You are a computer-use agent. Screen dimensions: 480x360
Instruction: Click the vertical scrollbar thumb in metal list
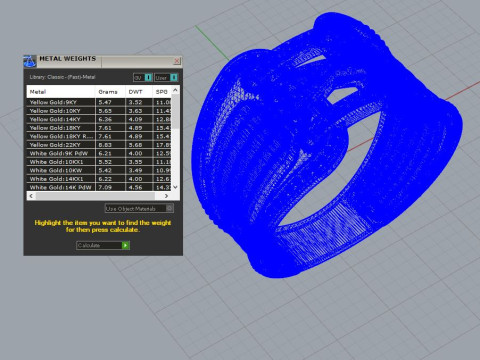coord(176,112)
